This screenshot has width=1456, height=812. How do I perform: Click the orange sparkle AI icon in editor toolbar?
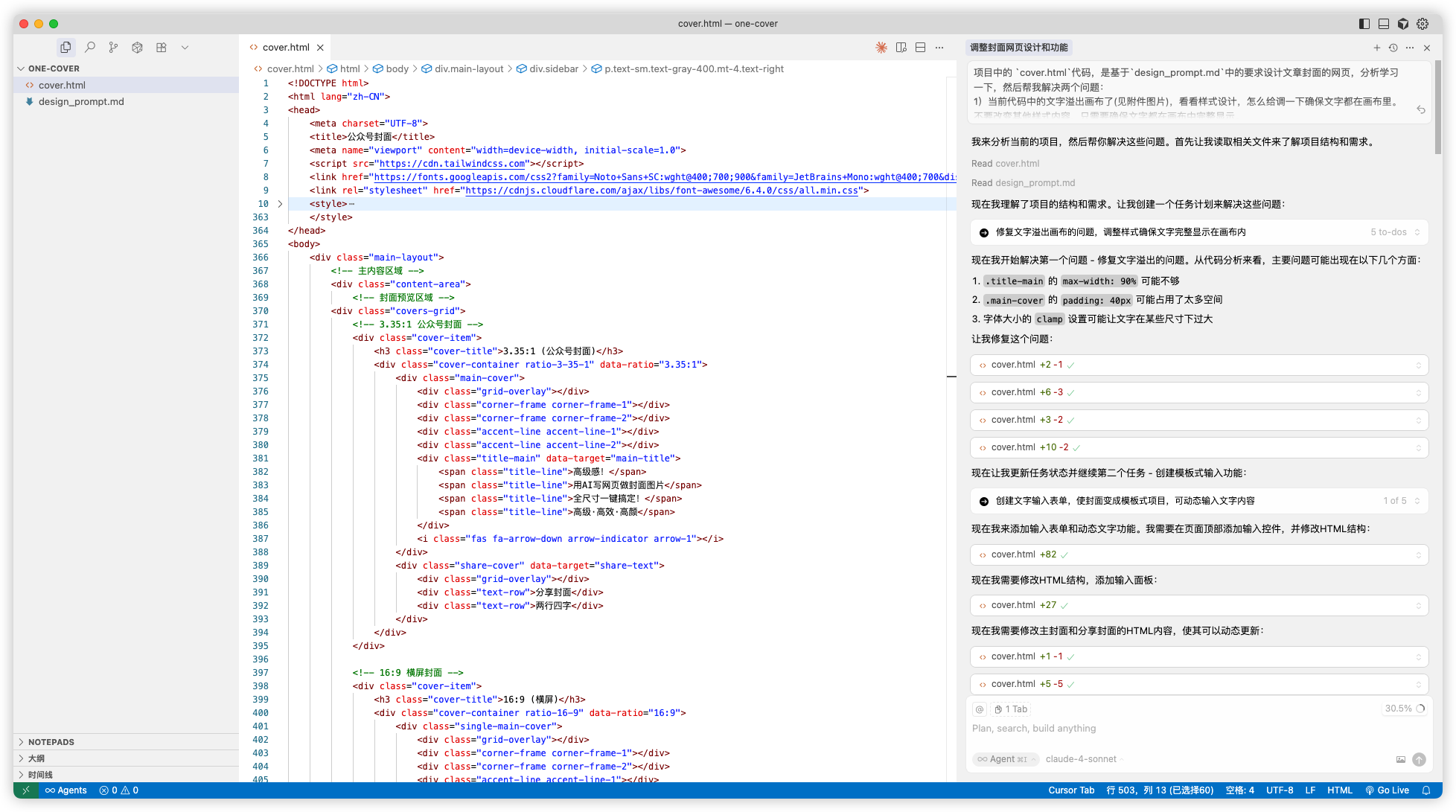(881, 47)
